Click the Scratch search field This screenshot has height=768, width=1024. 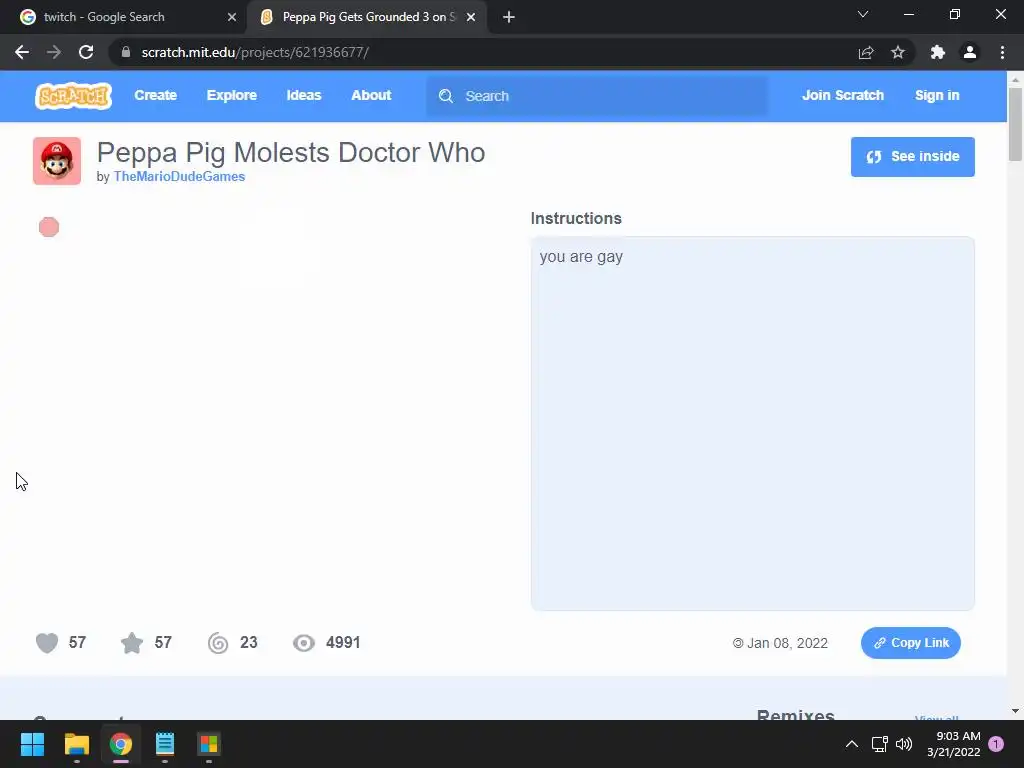pos(597,96)
